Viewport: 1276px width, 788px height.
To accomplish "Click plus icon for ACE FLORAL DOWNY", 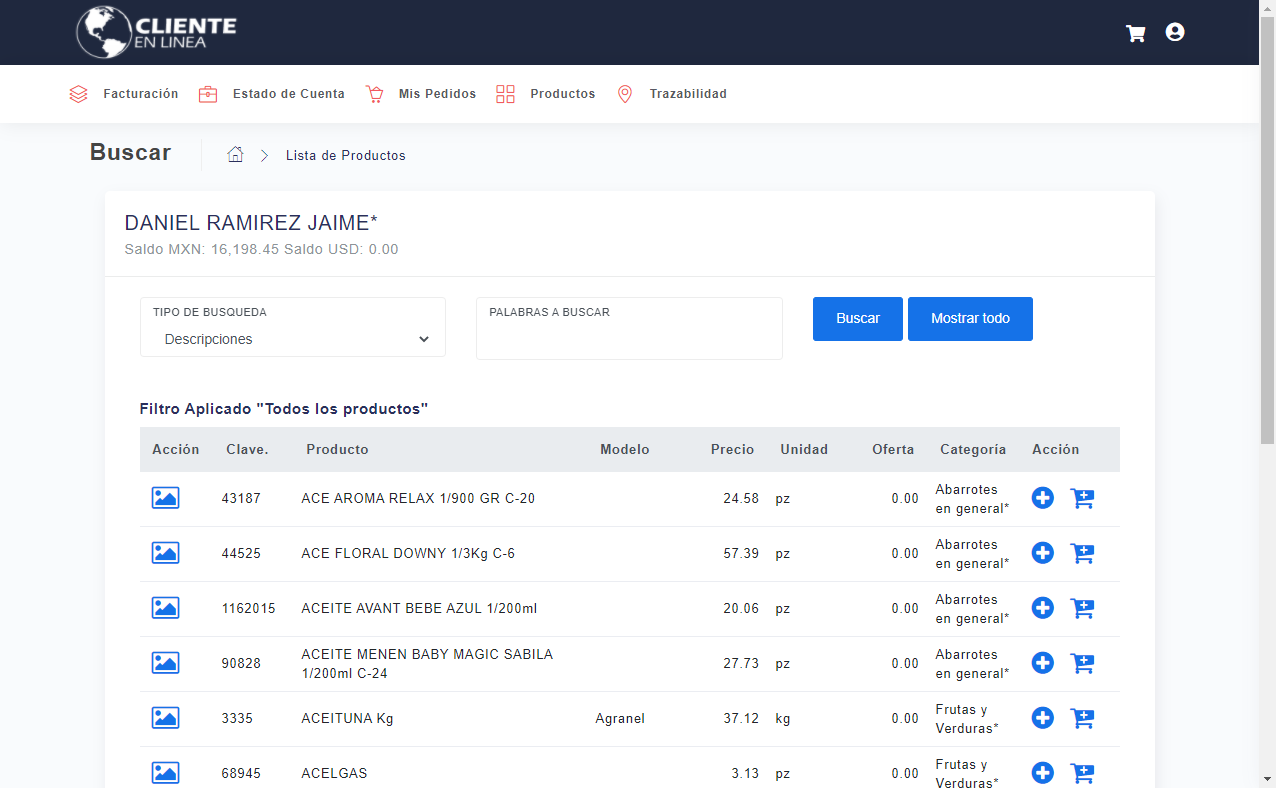I will click(1042, 553).
